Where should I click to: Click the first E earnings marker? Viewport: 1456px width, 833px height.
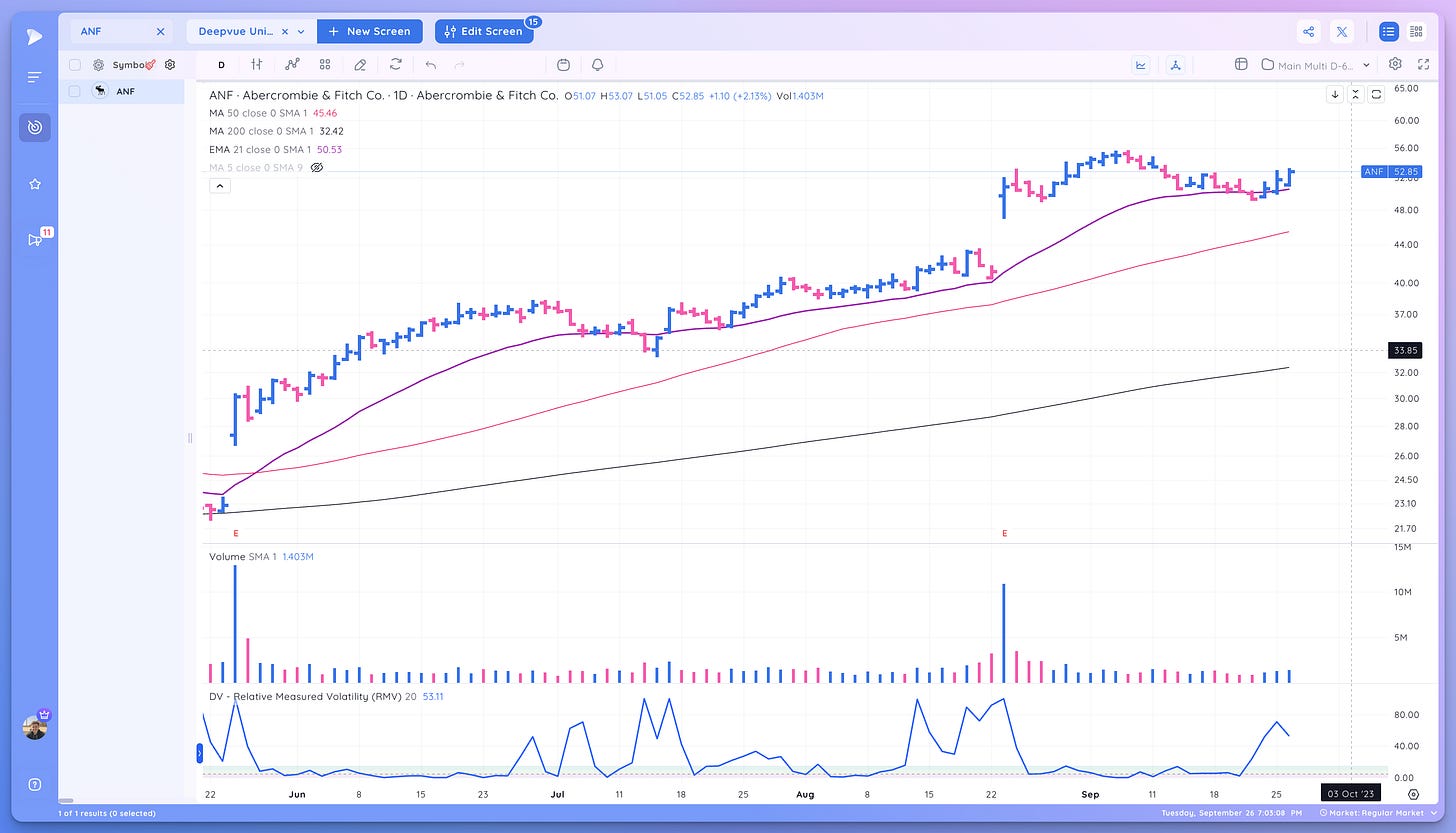click(235, 534)
